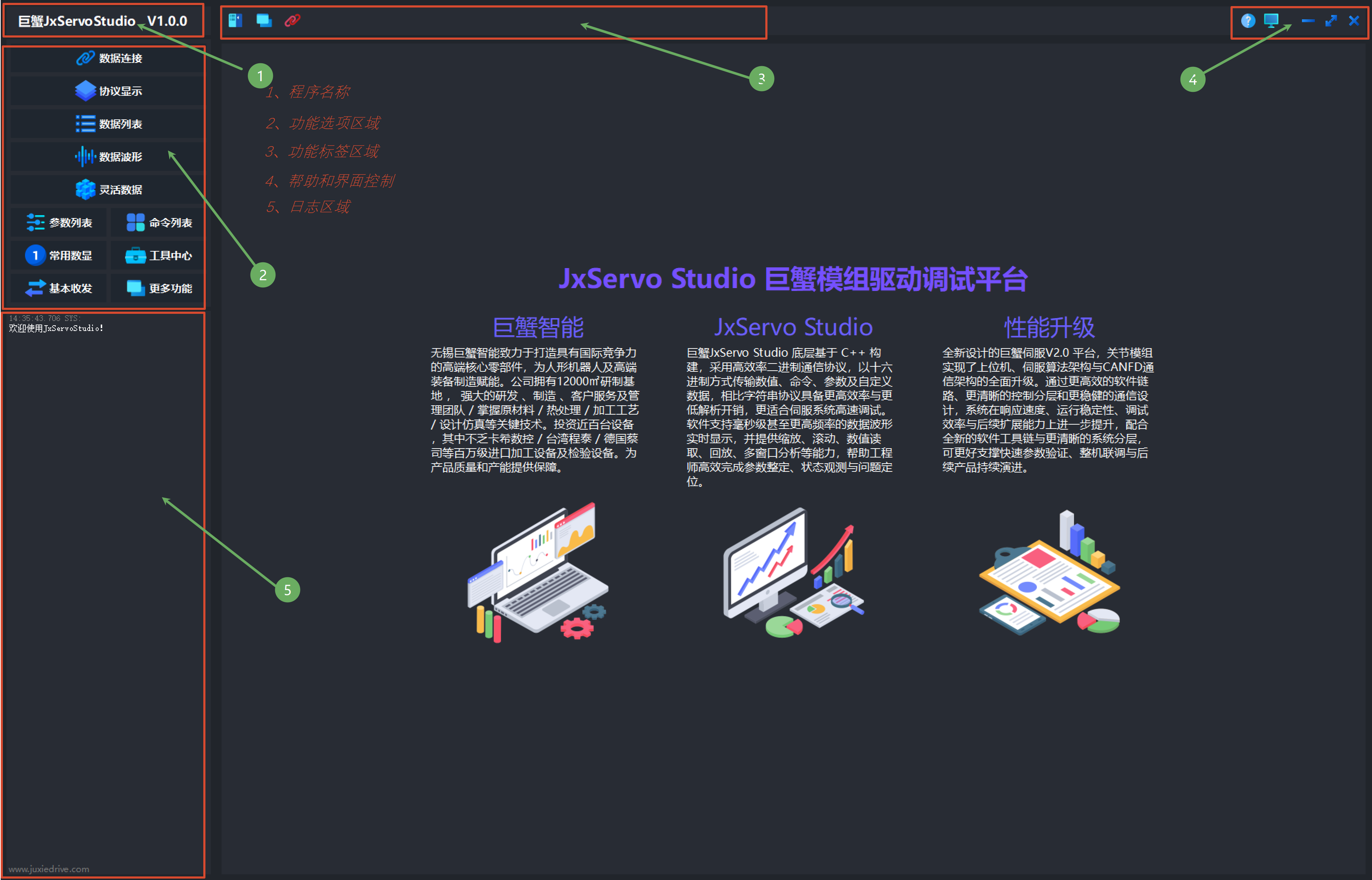Open the 灵活数据 flexible data panel
The image size is (1372, 880).
pos(107,189)
